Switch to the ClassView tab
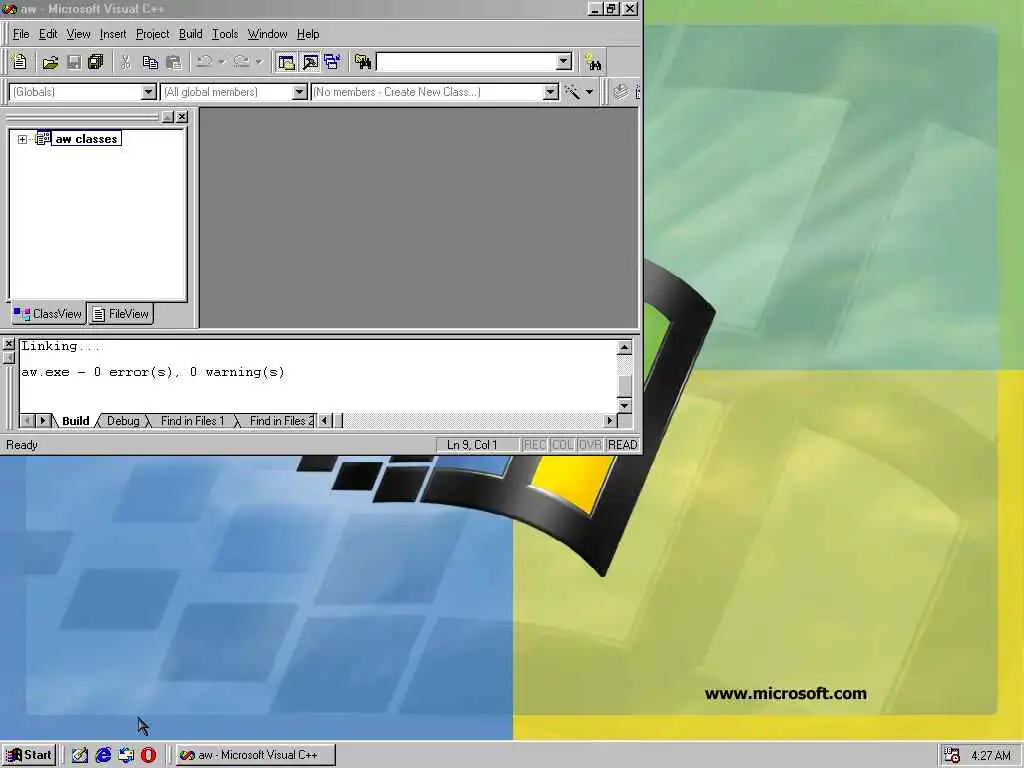This screenshot has height=768, width=1024. point(48,314)
